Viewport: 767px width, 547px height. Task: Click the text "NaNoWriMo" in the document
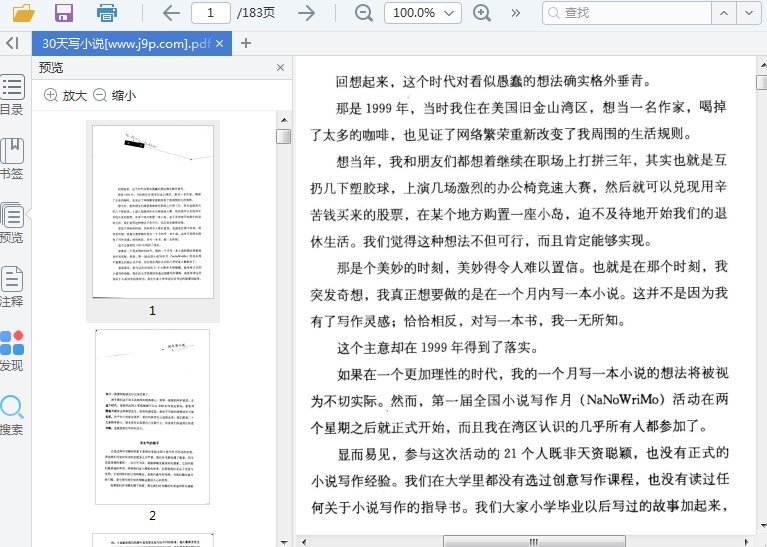623,400
